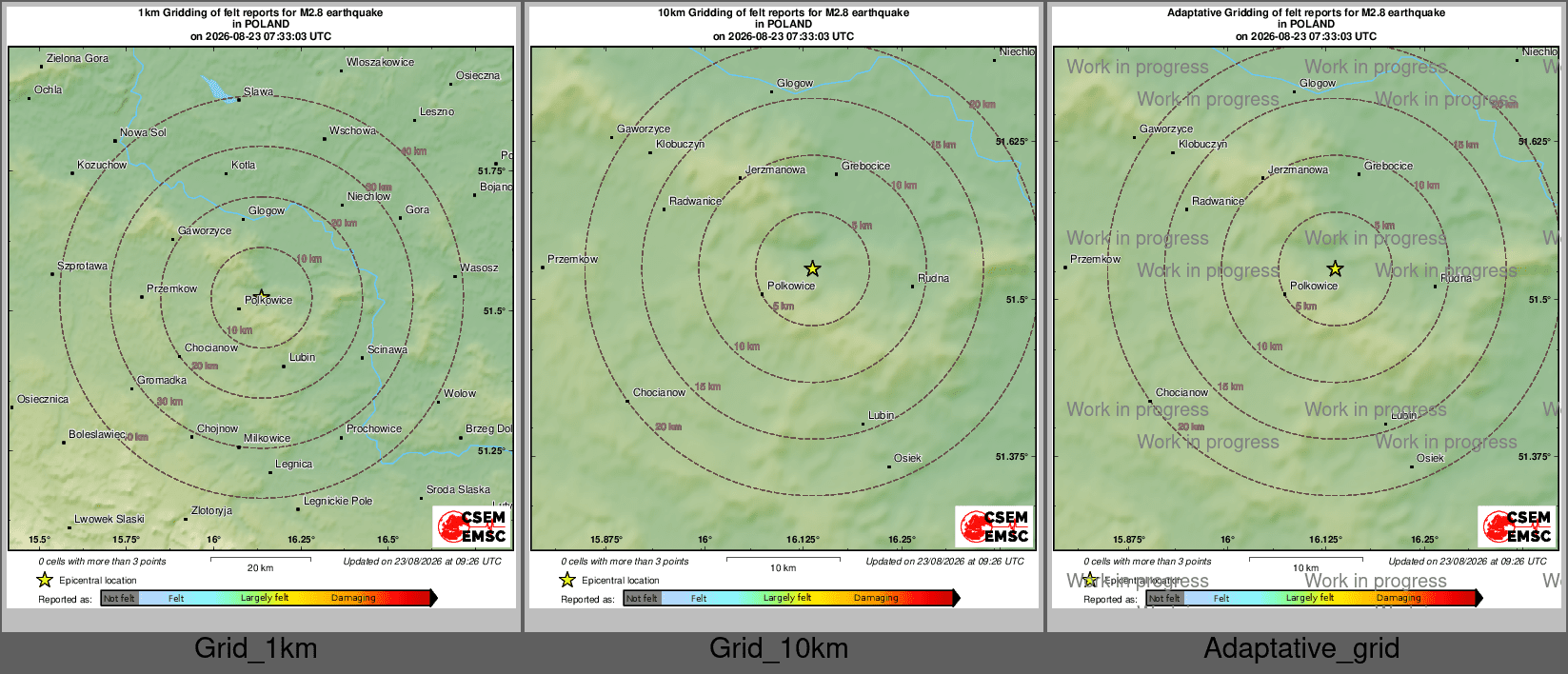
Task: Click Wschowa on the 1km map
Action: (x=352, y=130)
